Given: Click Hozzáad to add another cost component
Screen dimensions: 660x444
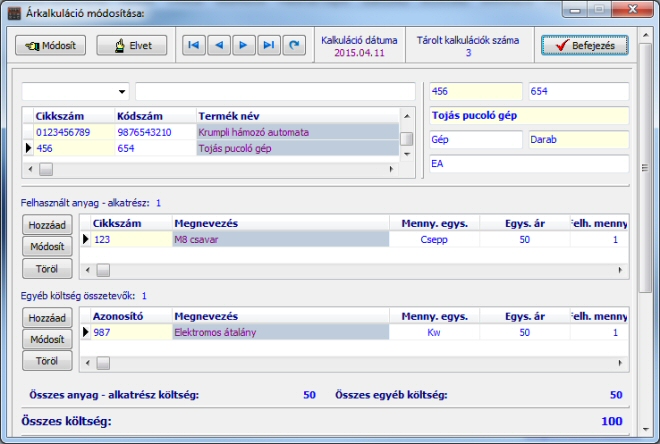Looking at the screenshot, I should pyautogui.click(x=47, y=318).
